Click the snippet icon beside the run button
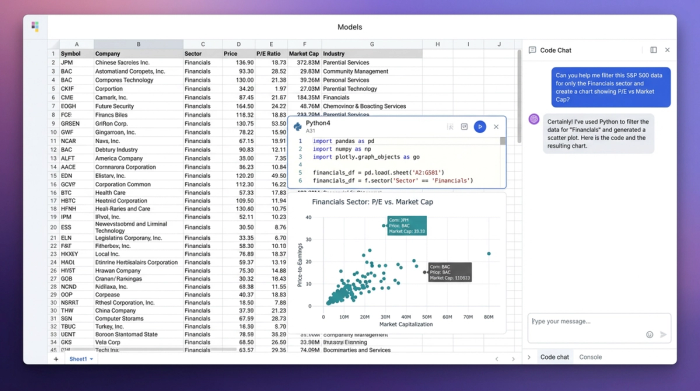 click(x=464, y=127)
